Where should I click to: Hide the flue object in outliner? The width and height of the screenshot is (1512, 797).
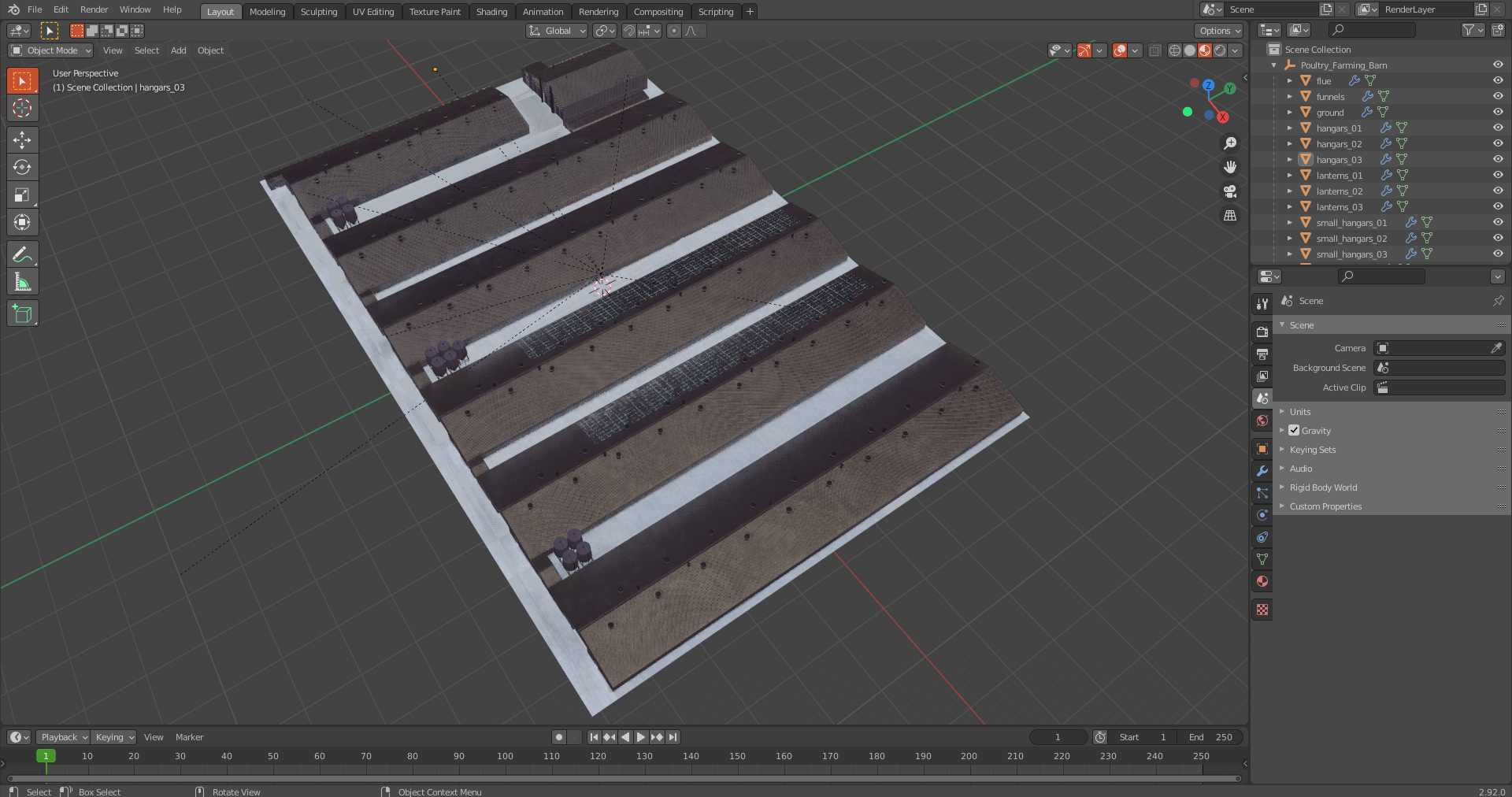pyautogui.click(x=1498, y=80)
